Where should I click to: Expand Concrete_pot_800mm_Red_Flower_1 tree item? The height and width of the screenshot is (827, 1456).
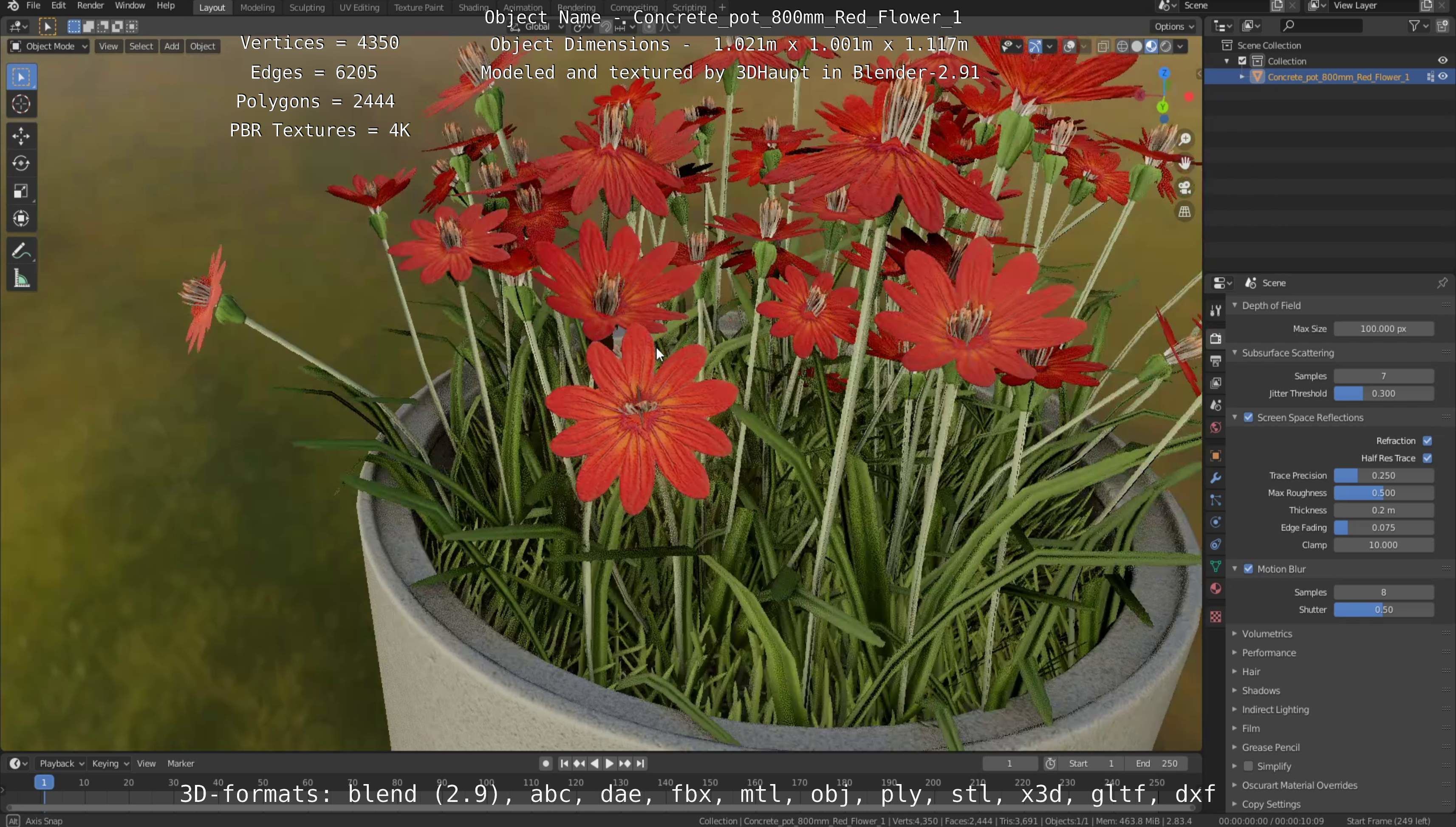click(1242, 76)
